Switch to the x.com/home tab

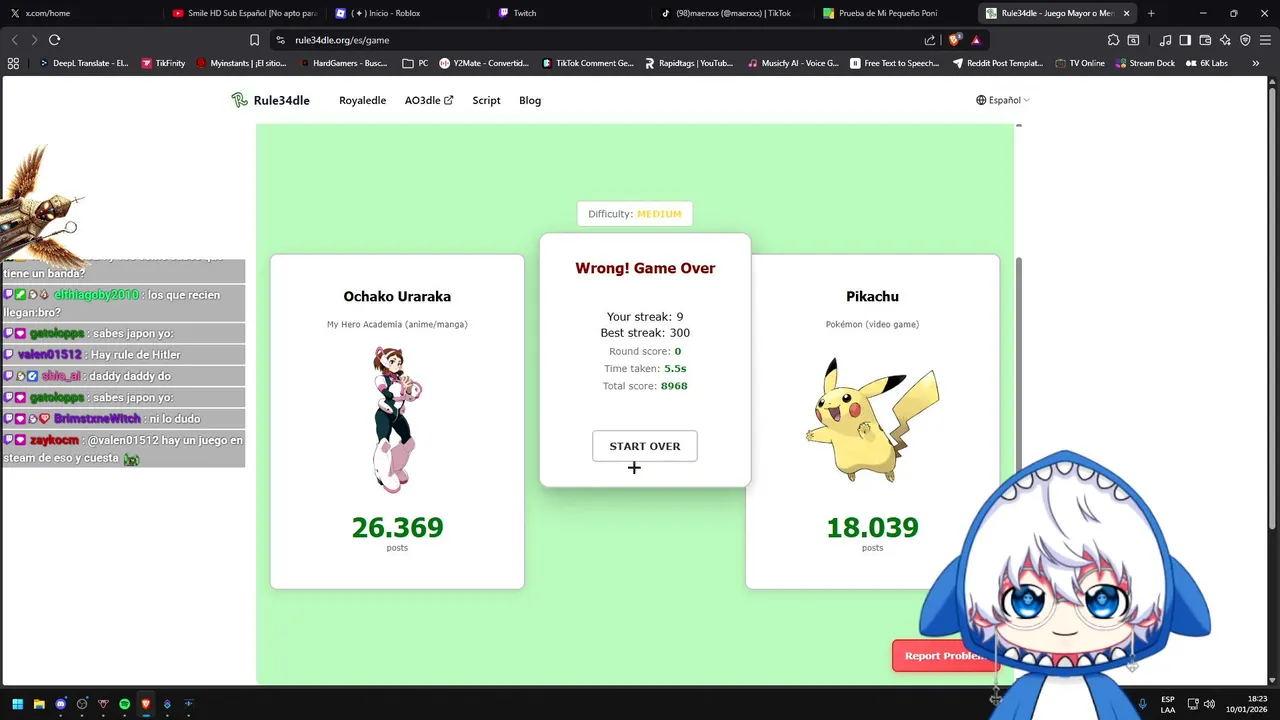tap(80, 13)
